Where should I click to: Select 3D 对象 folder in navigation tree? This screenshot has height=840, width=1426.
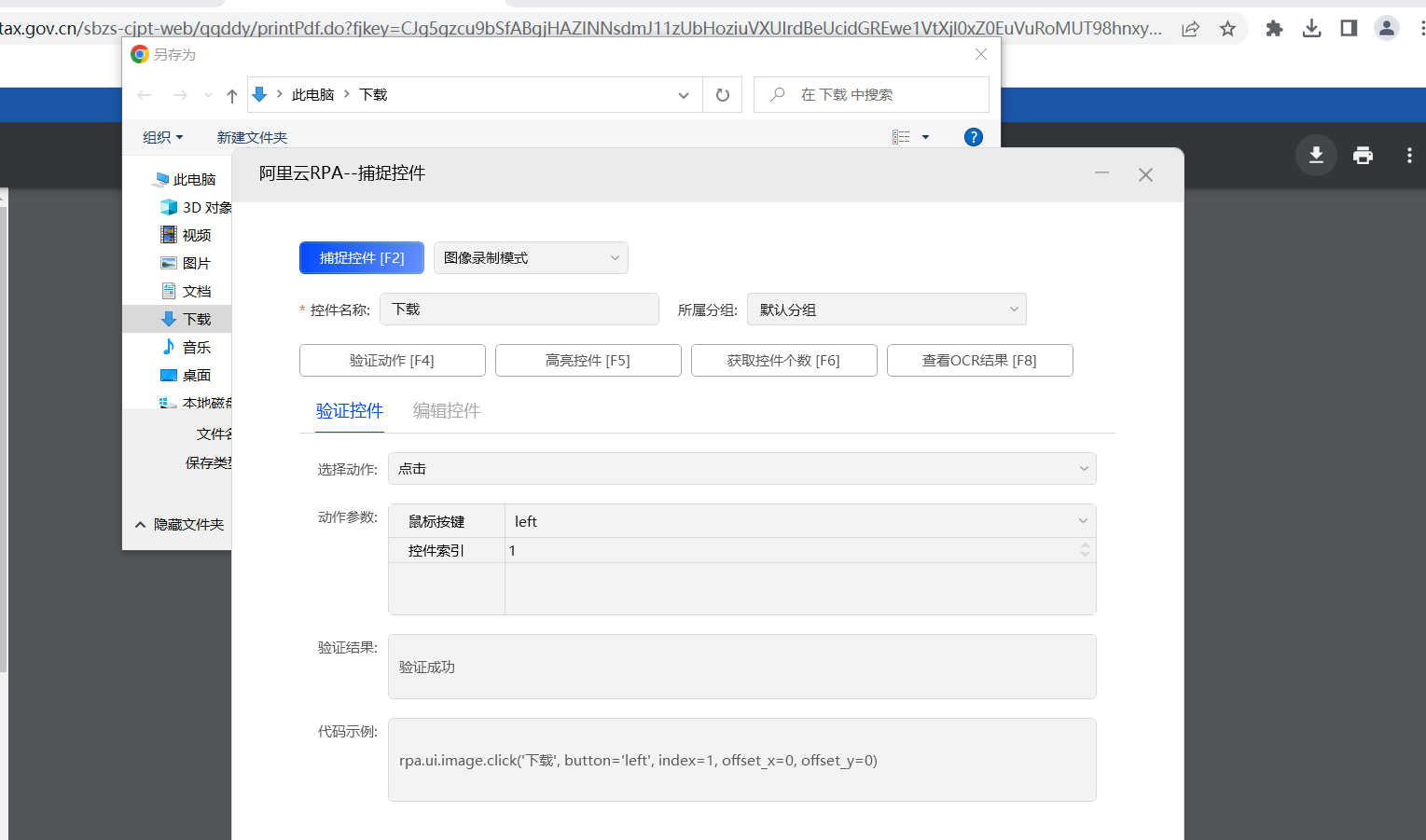pyautogui.click(x=197, y=208)
